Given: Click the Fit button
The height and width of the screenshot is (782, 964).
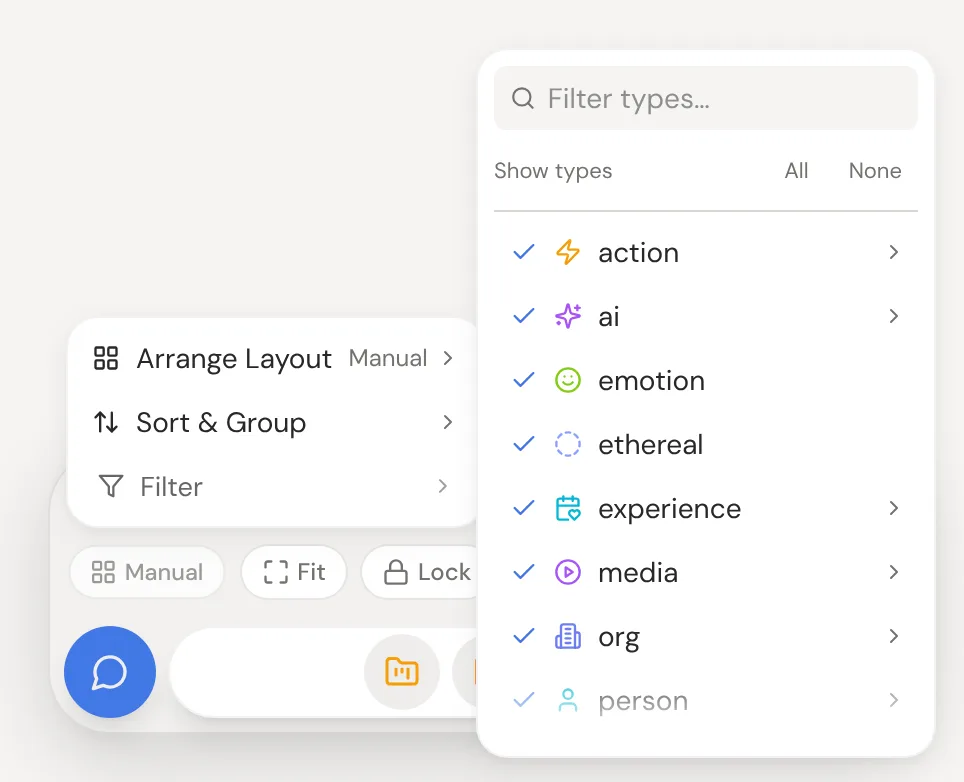Looking at the screenshot, I should [x=294, y=572].
